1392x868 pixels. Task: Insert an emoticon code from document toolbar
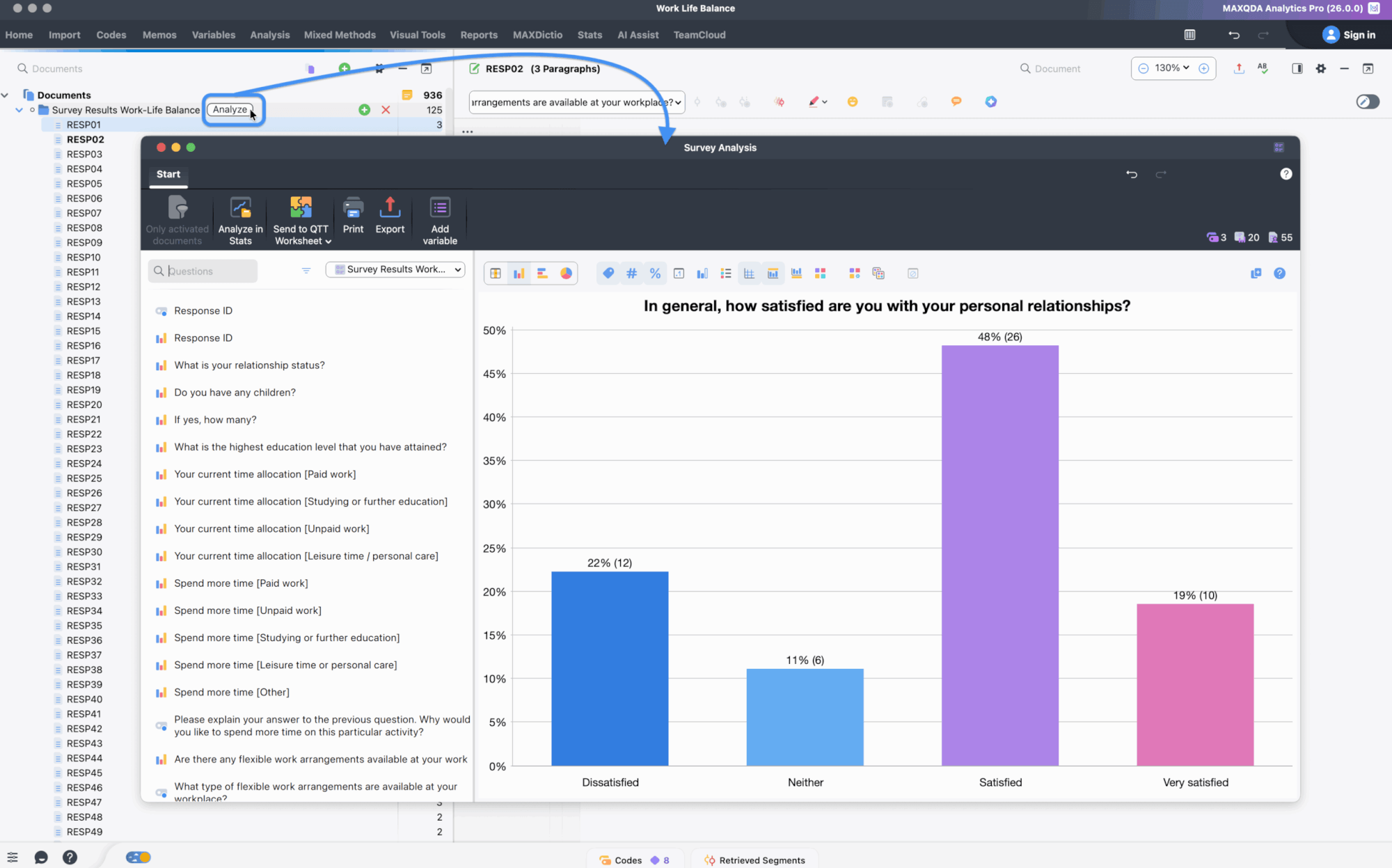[x=852, y=102]
